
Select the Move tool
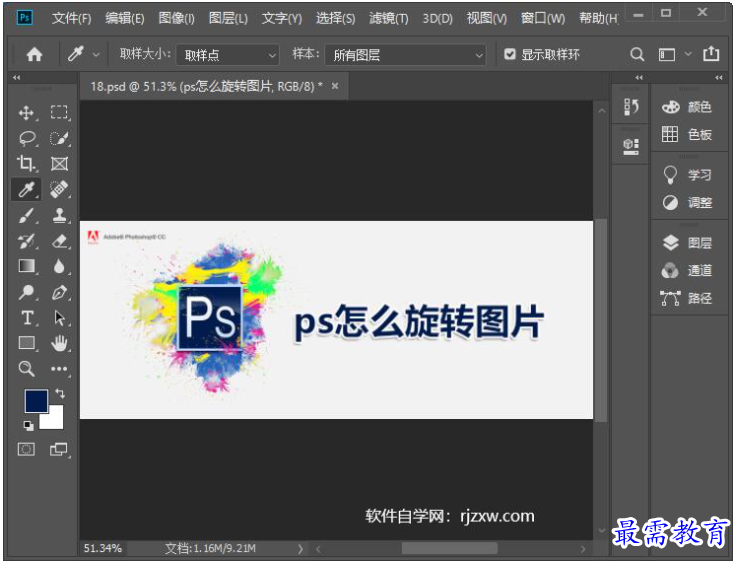pyautogui.click(x=26, y=113)
